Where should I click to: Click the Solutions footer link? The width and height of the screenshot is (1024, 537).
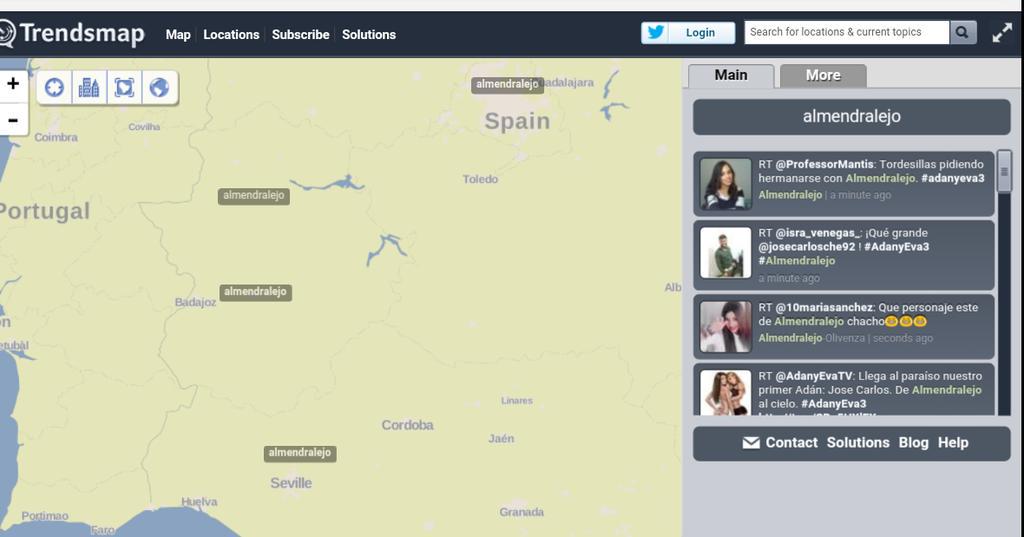(858, 443)
